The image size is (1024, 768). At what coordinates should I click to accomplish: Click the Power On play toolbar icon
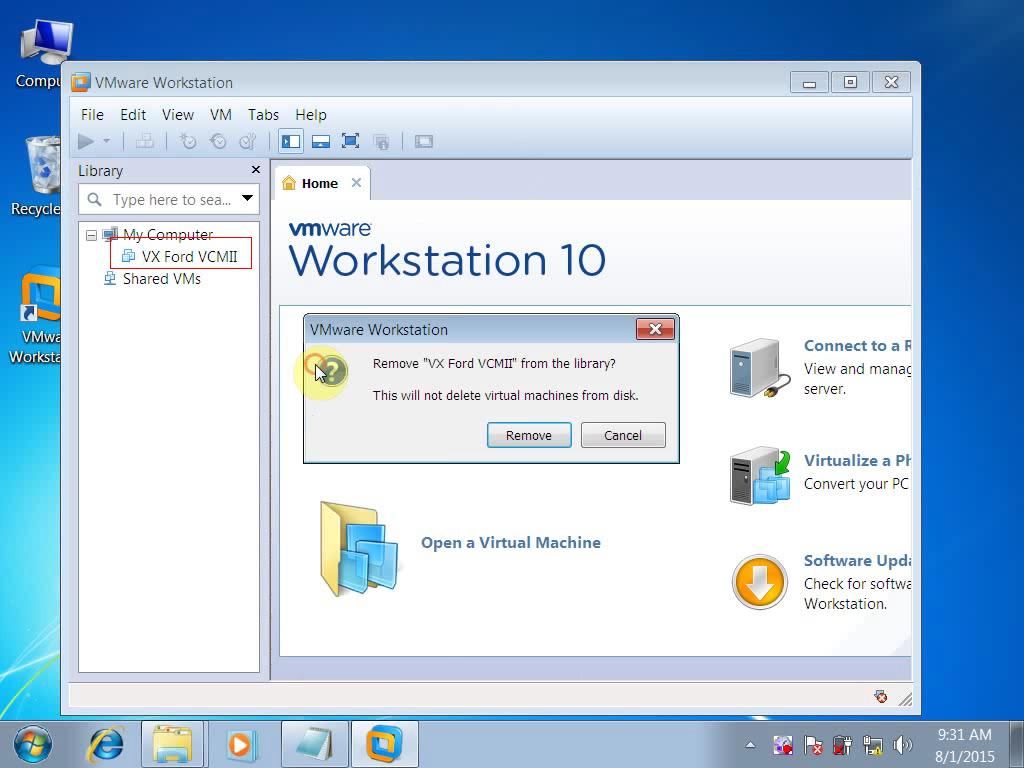(x=86, y=141)
